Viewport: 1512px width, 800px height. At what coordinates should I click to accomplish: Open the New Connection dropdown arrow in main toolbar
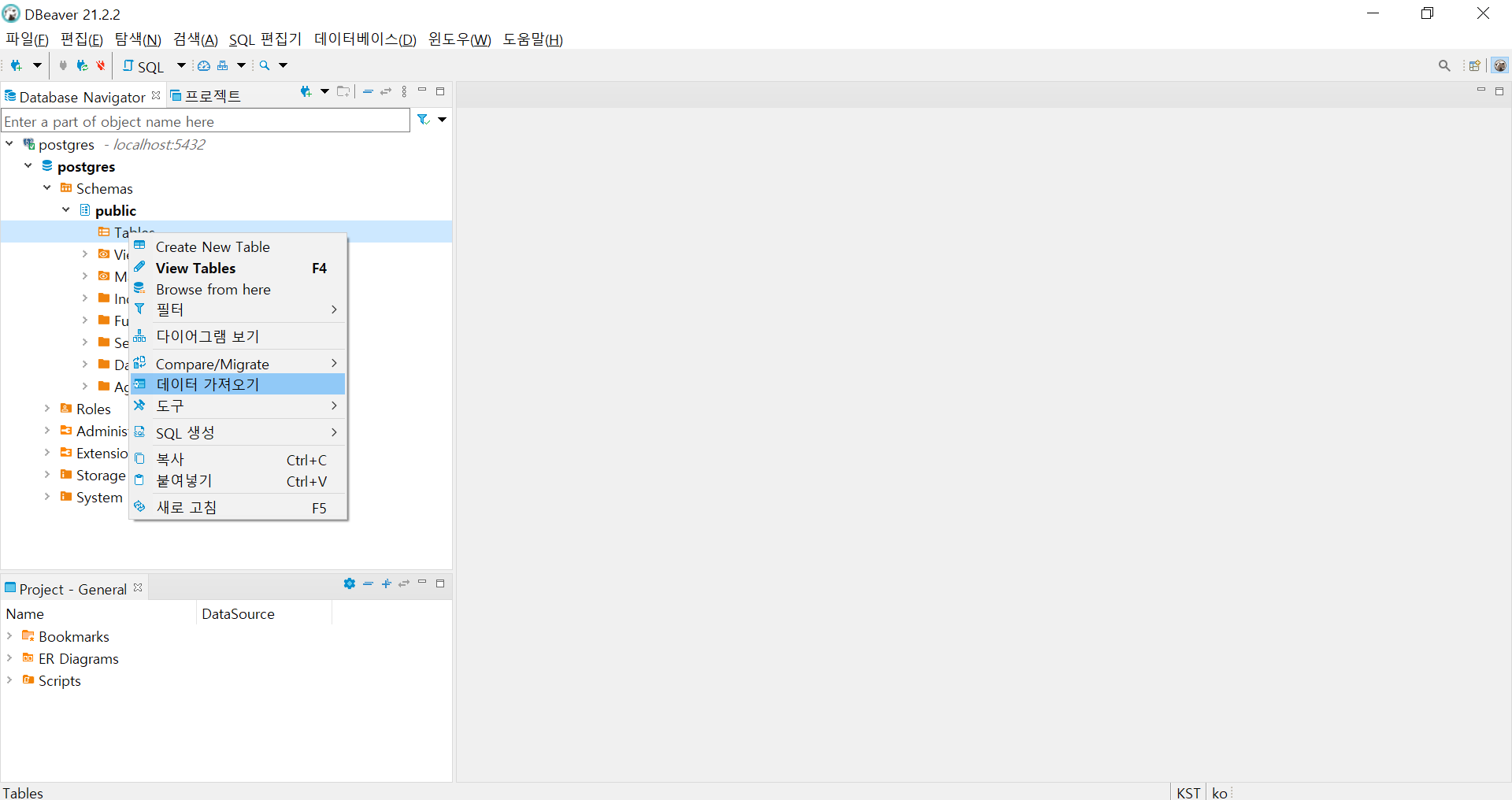[x=37, y=66]
